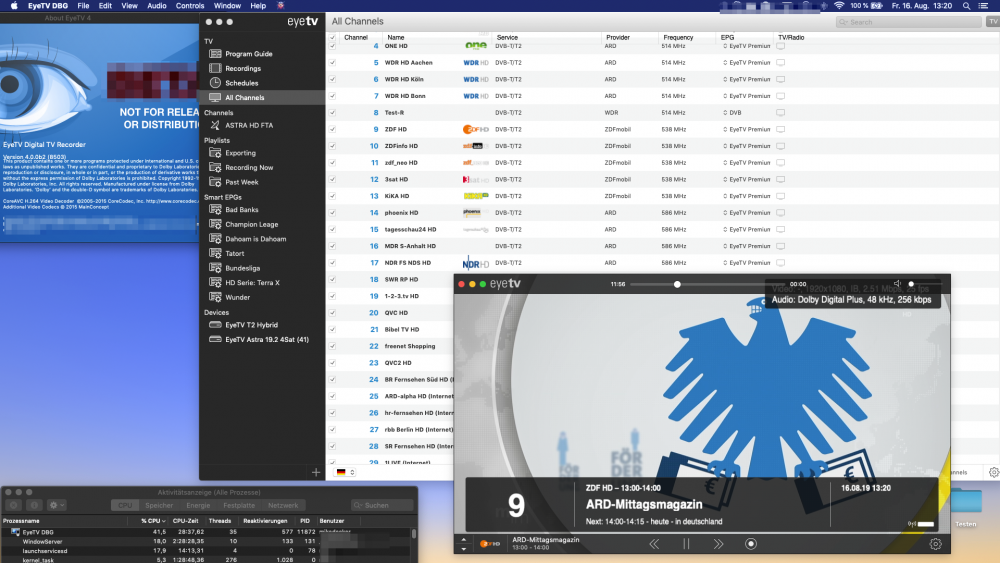Toggle the ZDF HD channel checkbox
The image size is (1000, 563).
pos(332,129)
